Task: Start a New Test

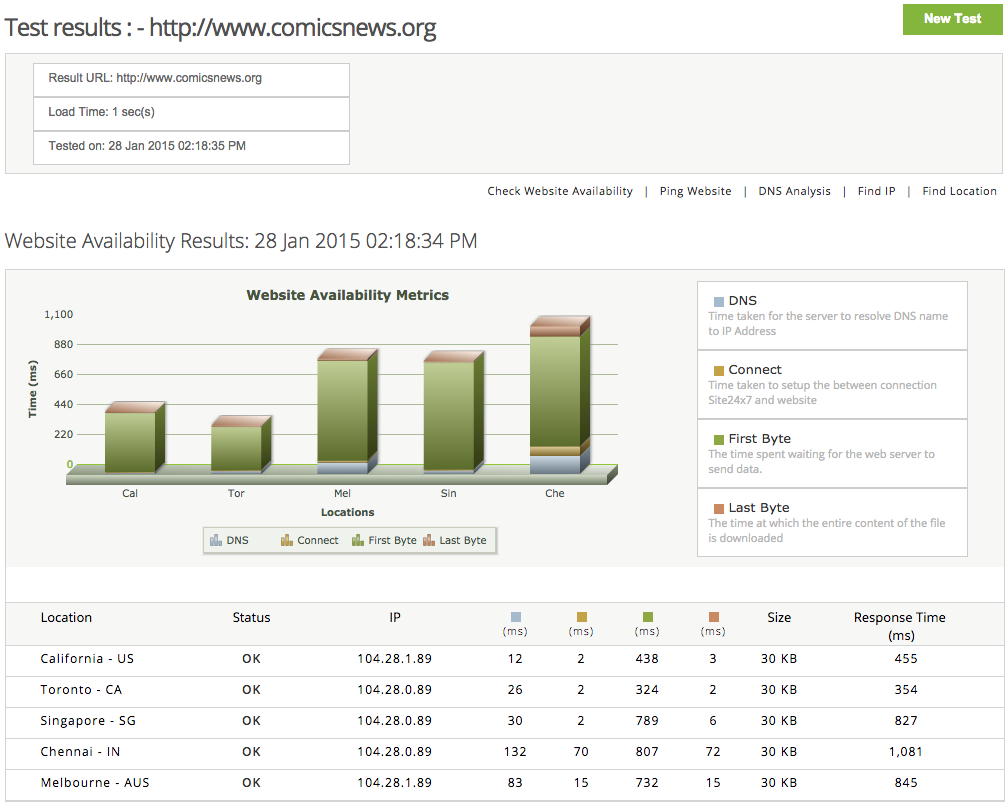Action: (952, 19)
